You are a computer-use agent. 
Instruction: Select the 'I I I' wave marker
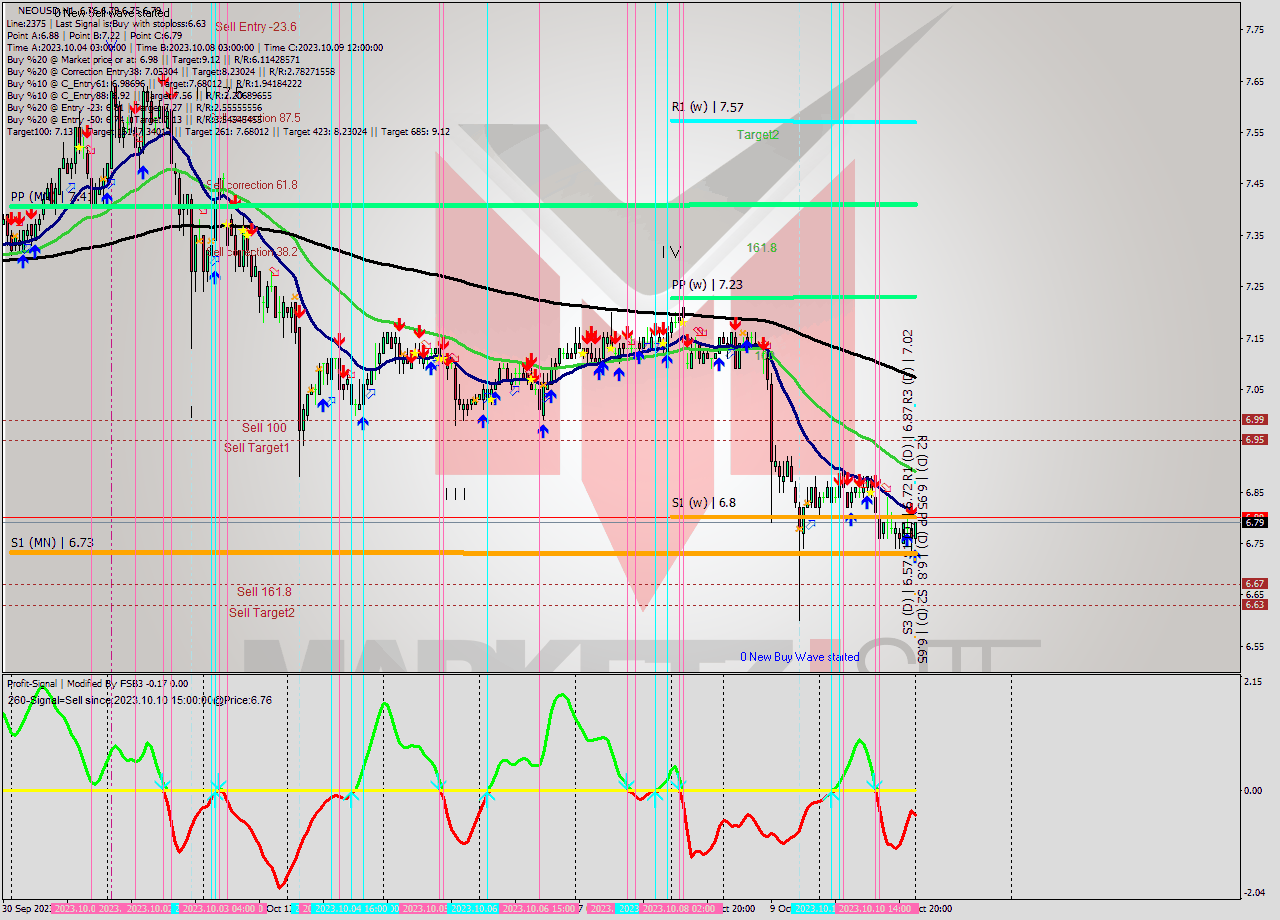click(x=455, y=493)
